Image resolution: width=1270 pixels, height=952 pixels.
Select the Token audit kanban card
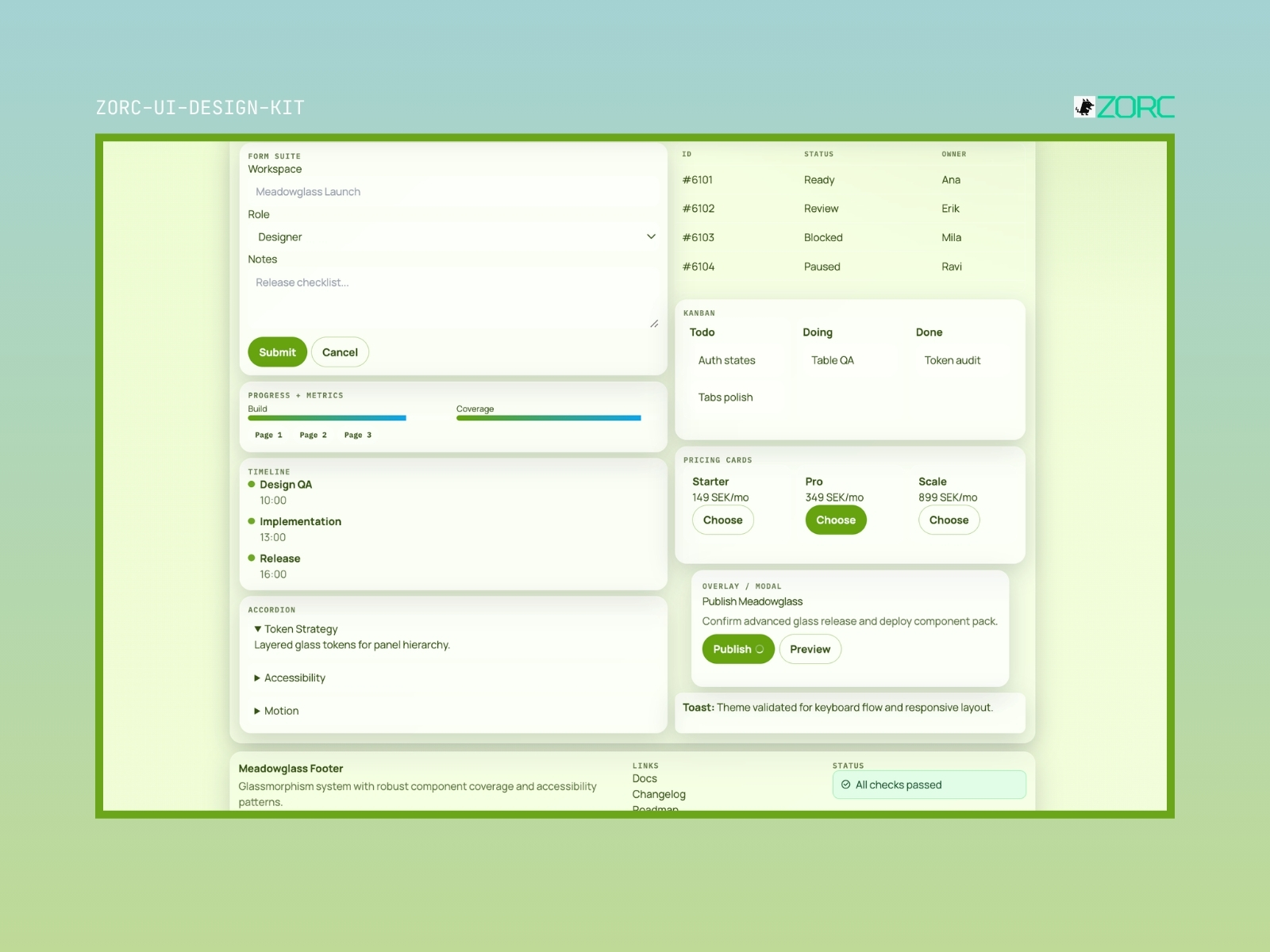(964, 360)
